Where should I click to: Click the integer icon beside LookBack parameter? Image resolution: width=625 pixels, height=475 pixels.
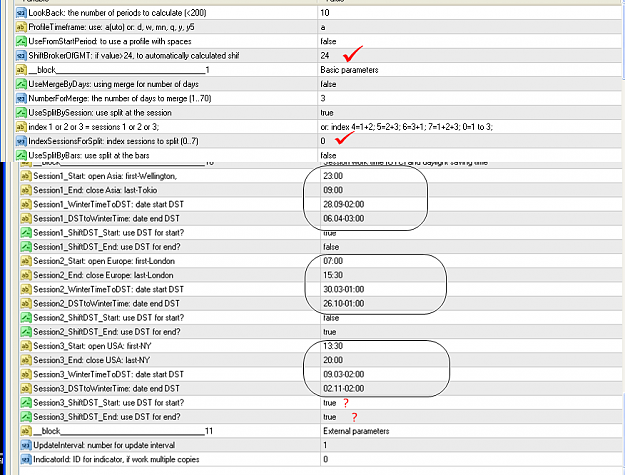click(x=21, y=13)
